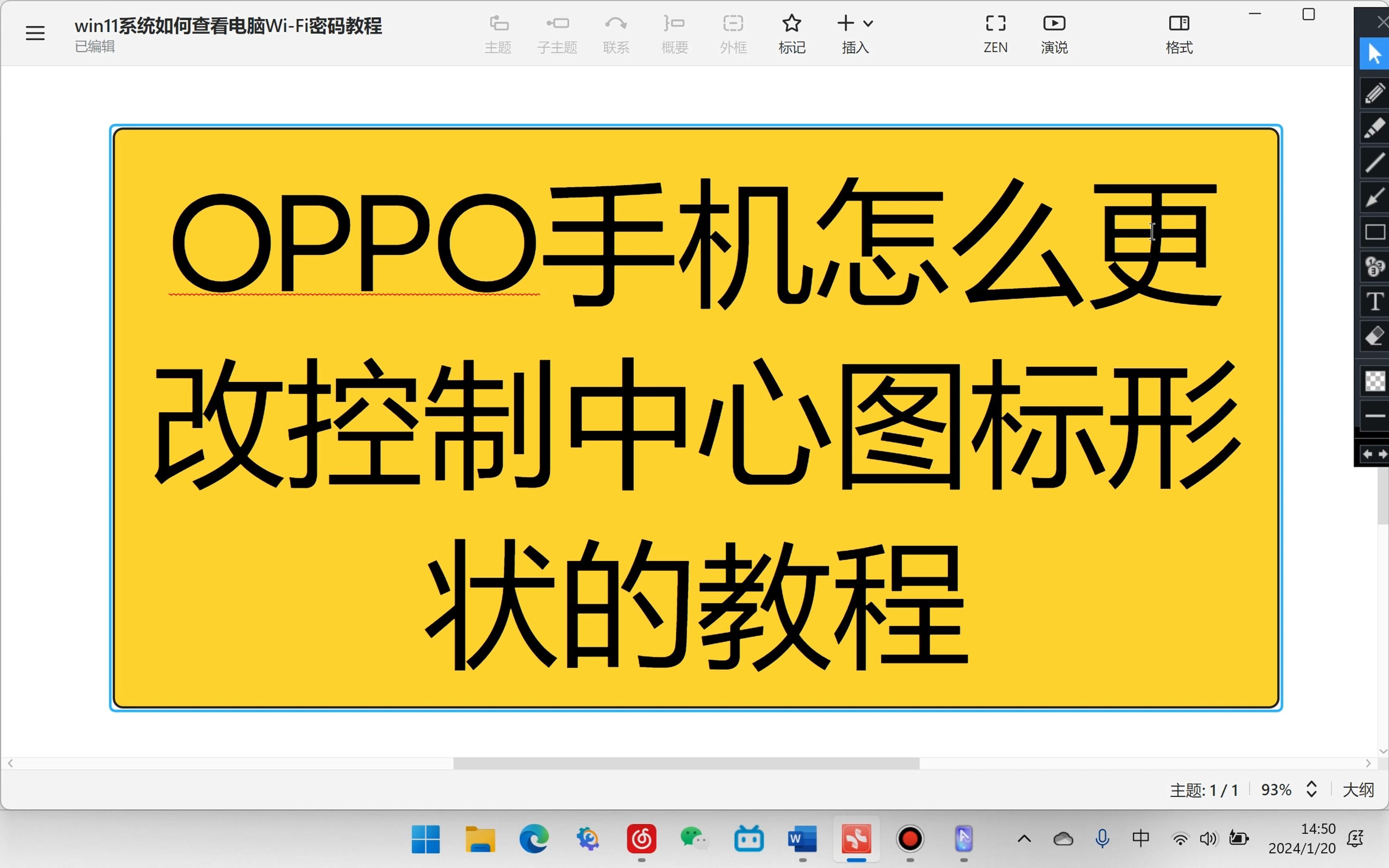Select the rectangle shape tool

tap(1375, 232)
